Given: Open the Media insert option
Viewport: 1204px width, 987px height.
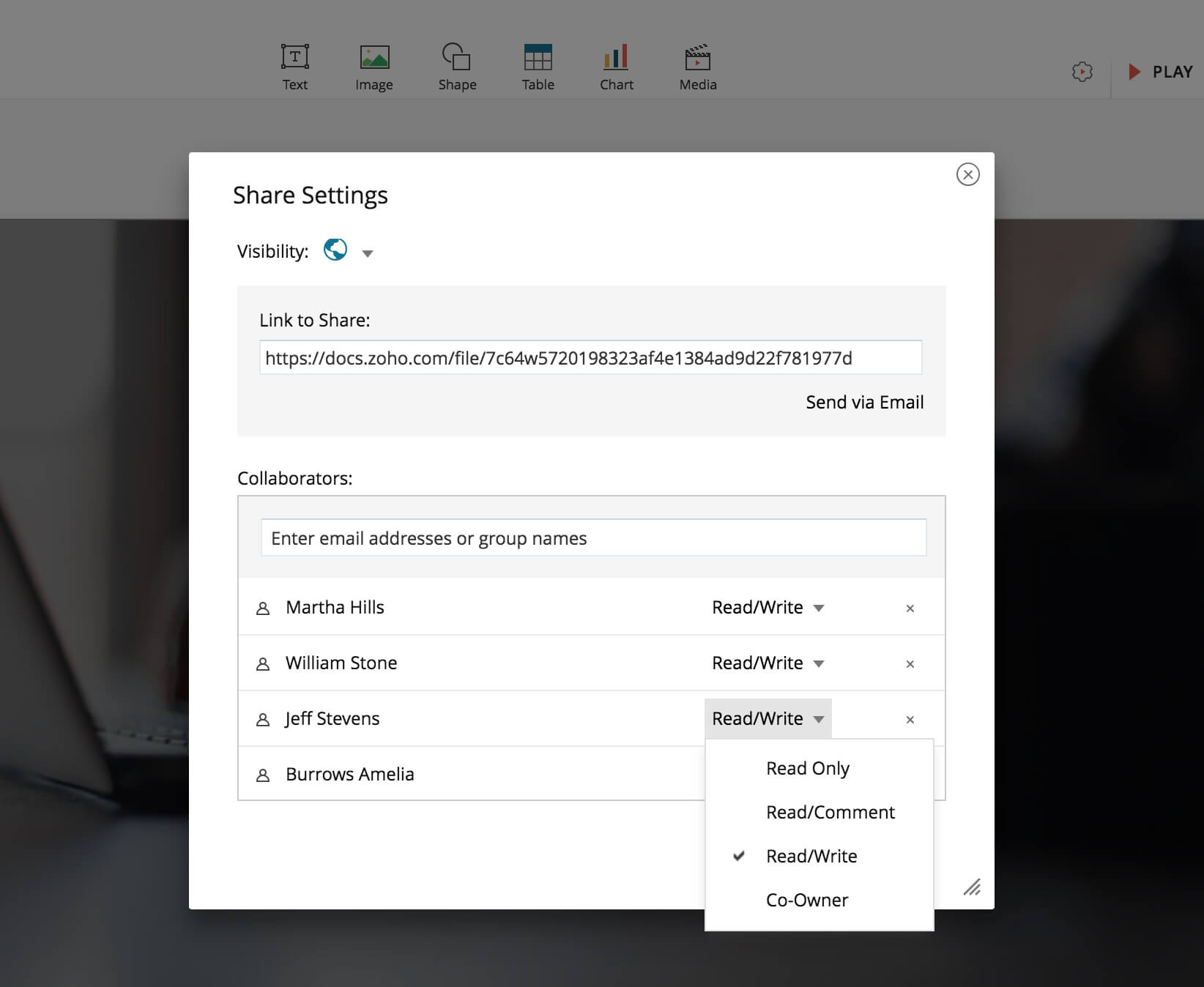Looking at the screenshot, I should click(698, 67).
